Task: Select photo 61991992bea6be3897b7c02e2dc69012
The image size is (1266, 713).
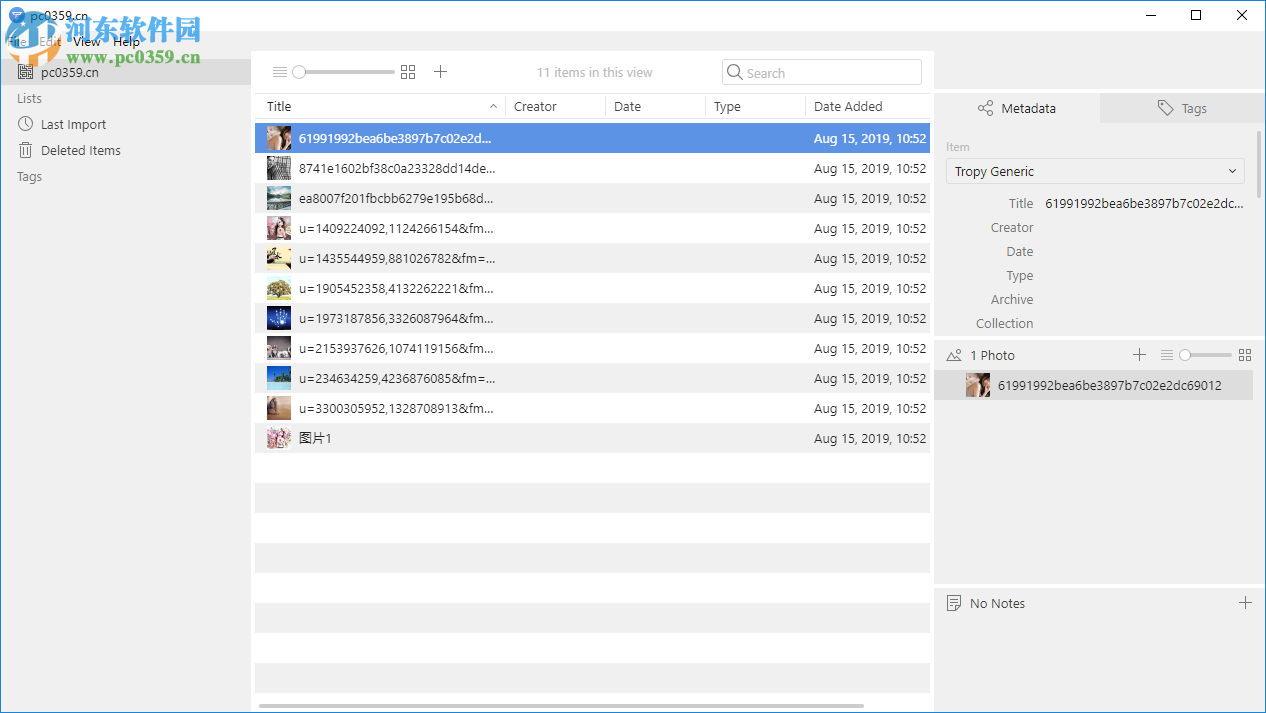Action: (x=1093, y=385)
